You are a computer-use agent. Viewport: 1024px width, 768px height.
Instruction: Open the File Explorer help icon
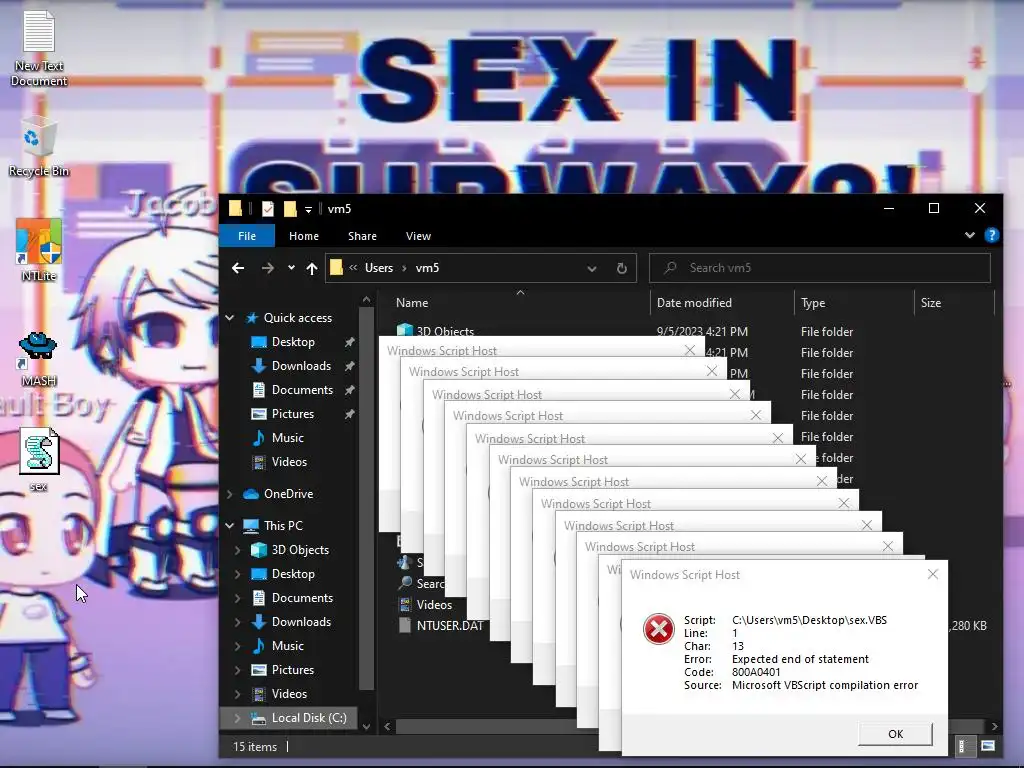click(x=991, y=235)
